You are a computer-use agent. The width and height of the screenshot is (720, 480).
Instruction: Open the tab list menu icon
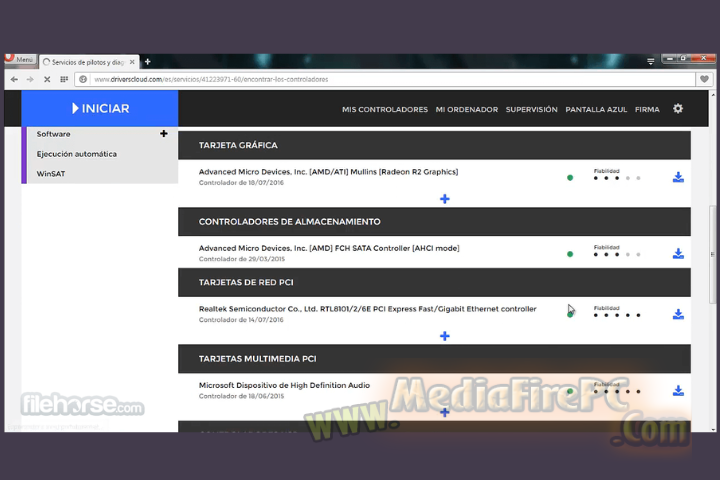coord(651,62)
